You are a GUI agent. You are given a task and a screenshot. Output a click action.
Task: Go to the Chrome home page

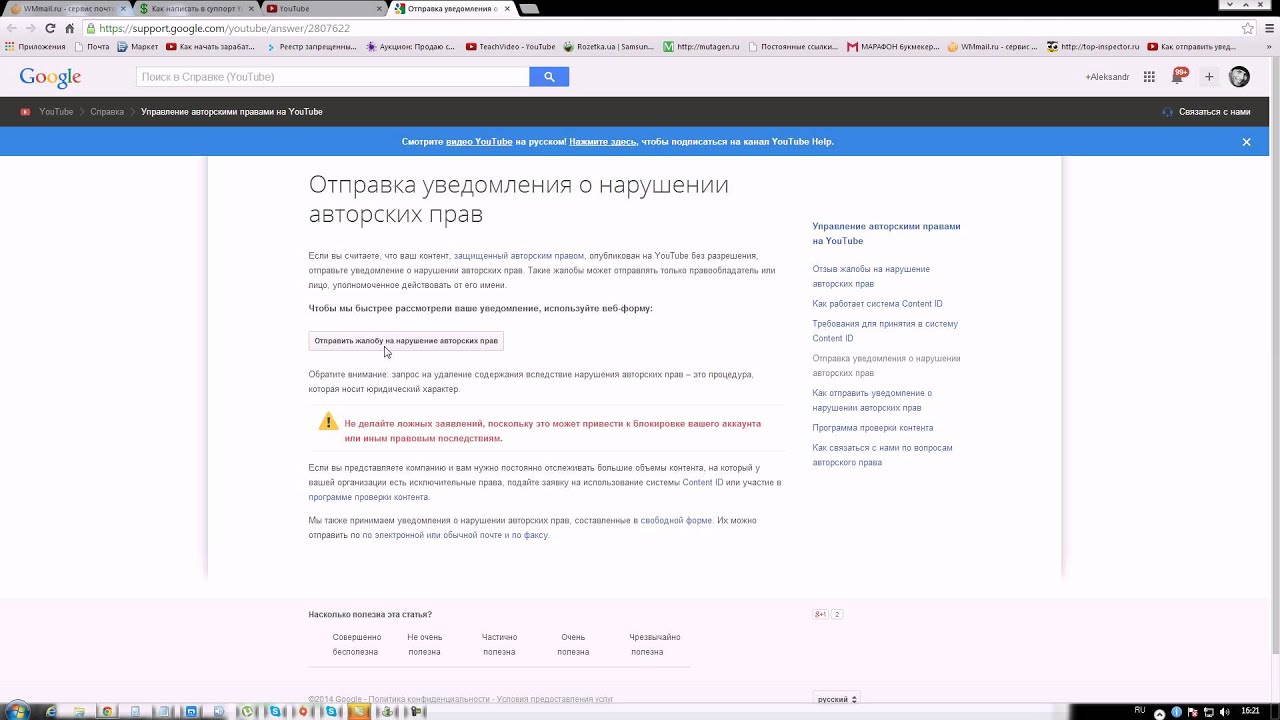[x=69, y=28]
